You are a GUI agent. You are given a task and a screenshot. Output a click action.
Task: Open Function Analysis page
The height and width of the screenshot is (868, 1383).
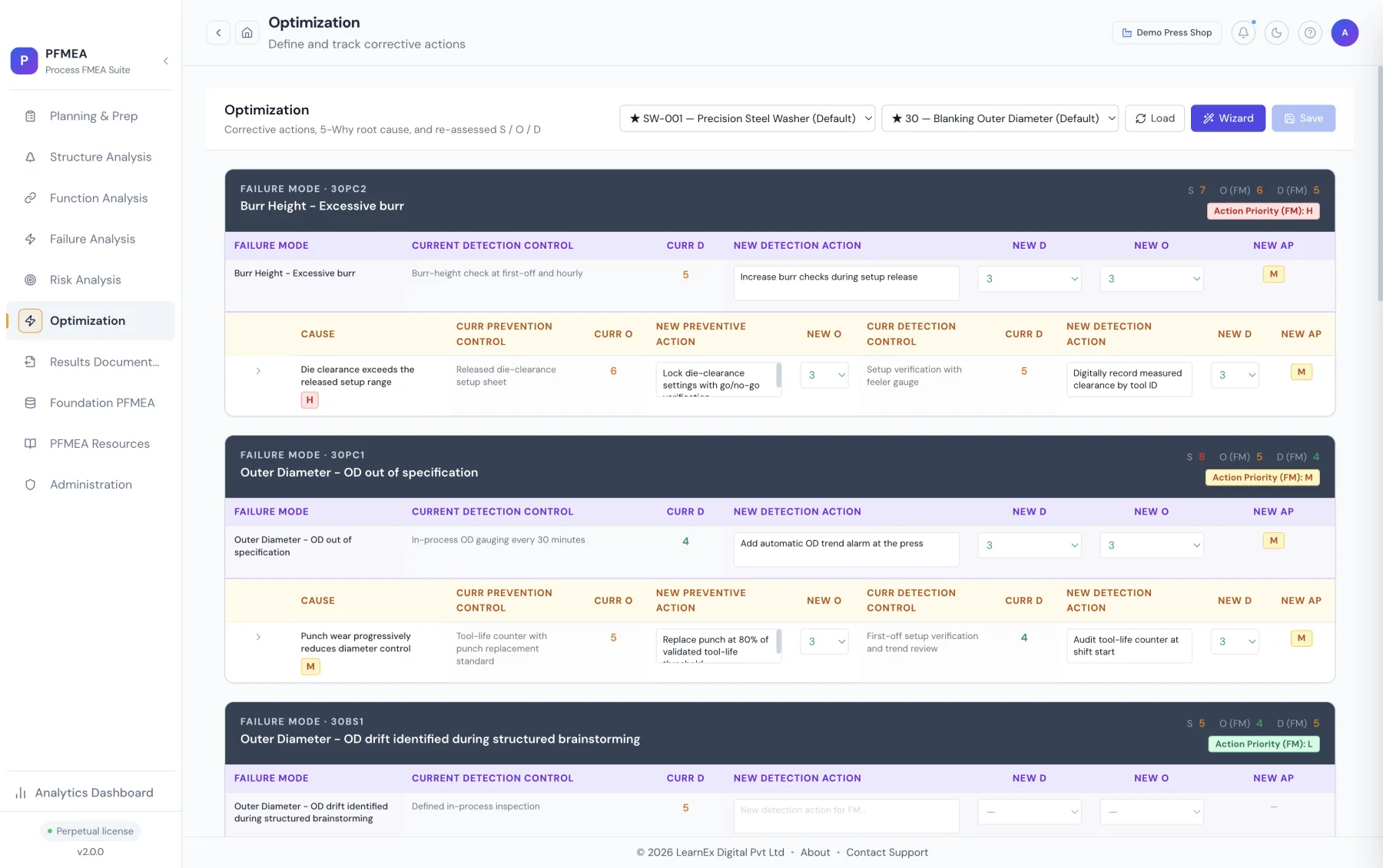point(91,198)
